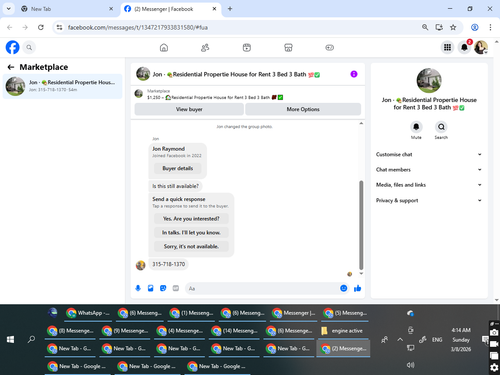Image resolution: width=500 pixels, height=375 pixels.
Task: Click back arrow beside Marketplace
Action: click(11, 67)
